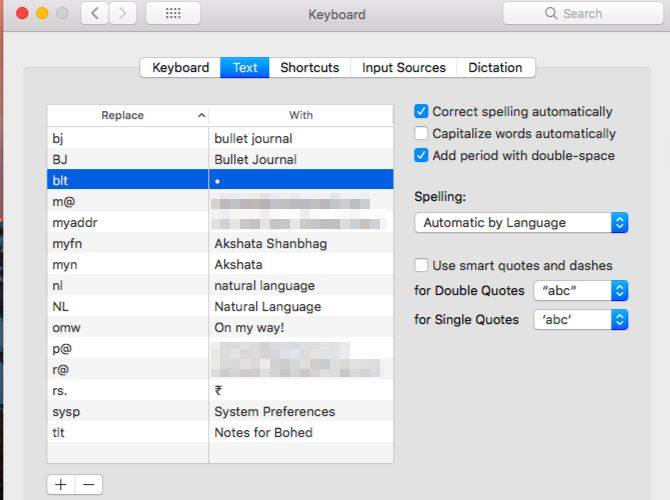Viewport: 670px width, 500px height.
Task: Select the omw replacement row
Action: pos(127,328)
